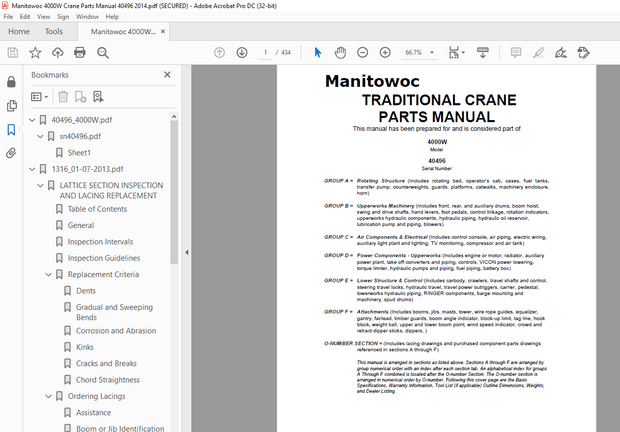The width and height of the screenshot is (620, 432).
Task: Click the stamp tool icon
Action: (x=583, y=53)
